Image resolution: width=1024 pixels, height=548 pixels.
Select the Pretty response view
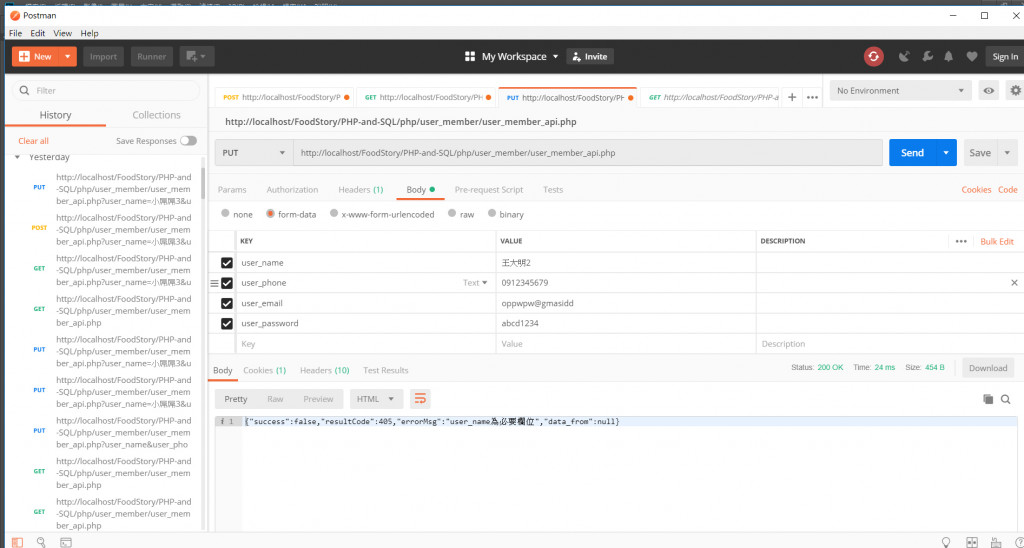point(236,399)
